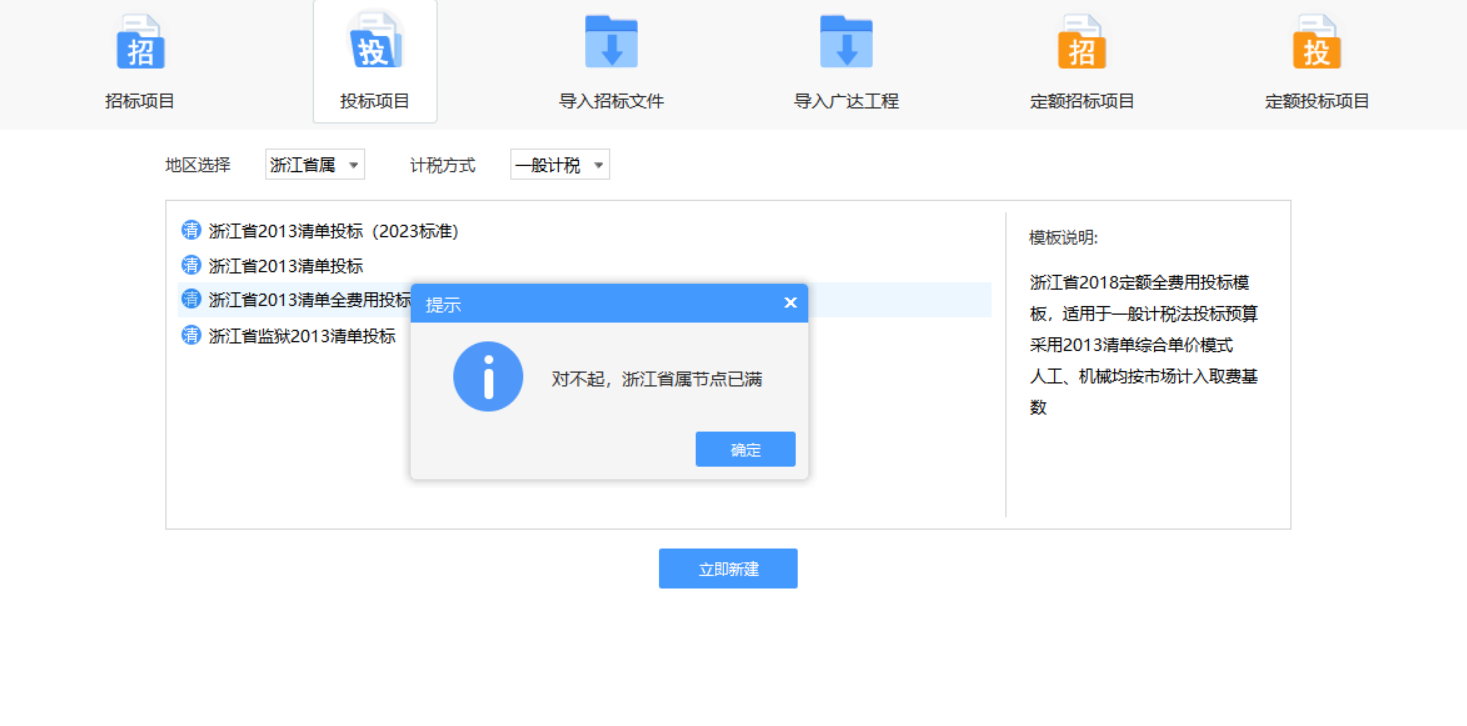Image resolution: width=1467 pixels, height=726 pixels.
Task: Click the 模板说明: heading
Action: (x=1064, y=237)
